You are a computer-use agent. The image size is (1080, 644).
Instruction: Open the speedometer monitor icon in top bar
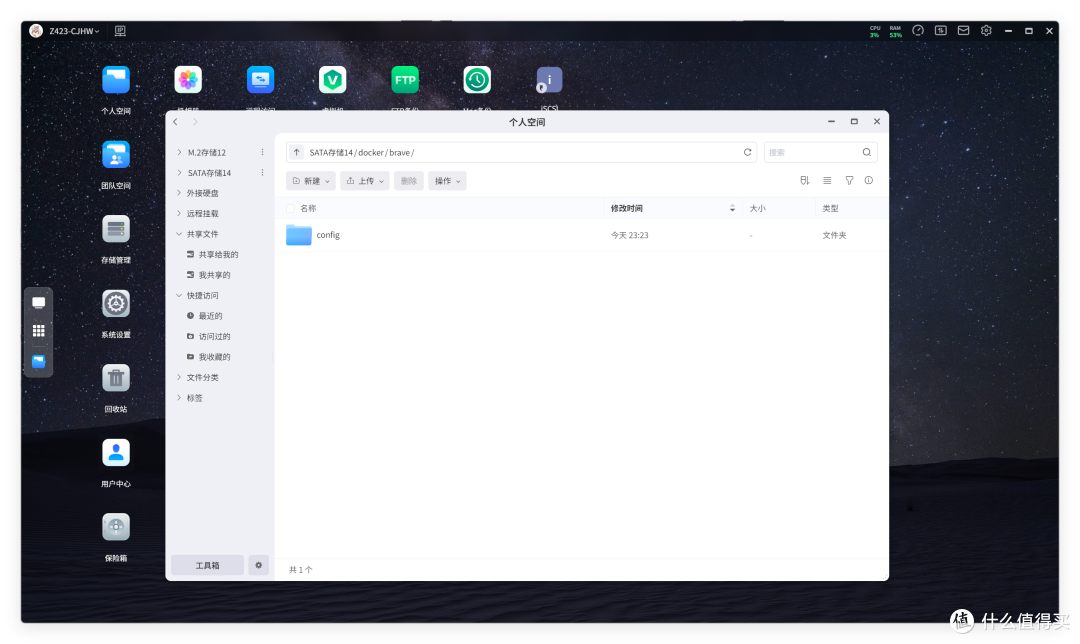click(917, 31)
